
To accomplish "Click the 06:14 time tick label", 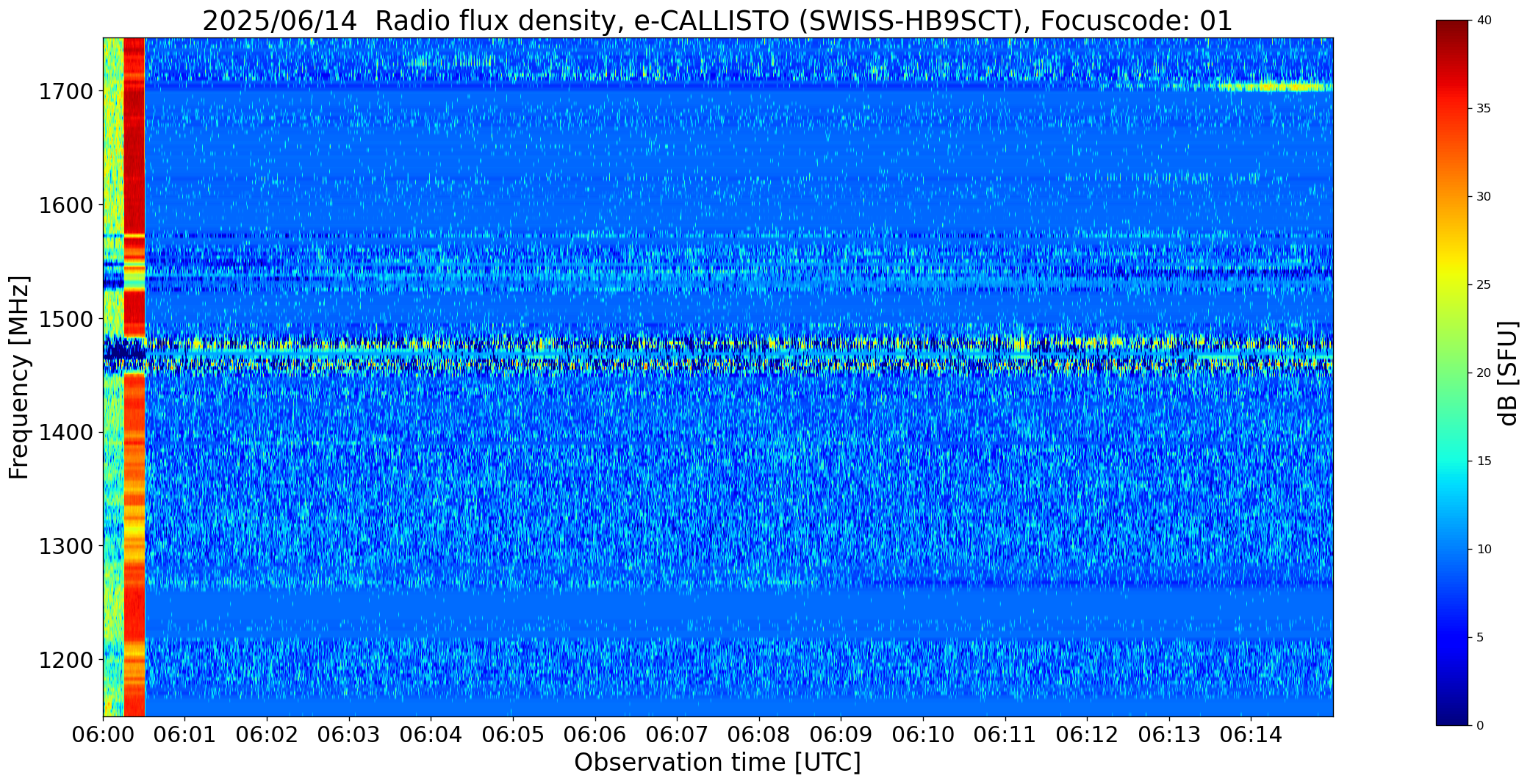I will pos(1251,735).
